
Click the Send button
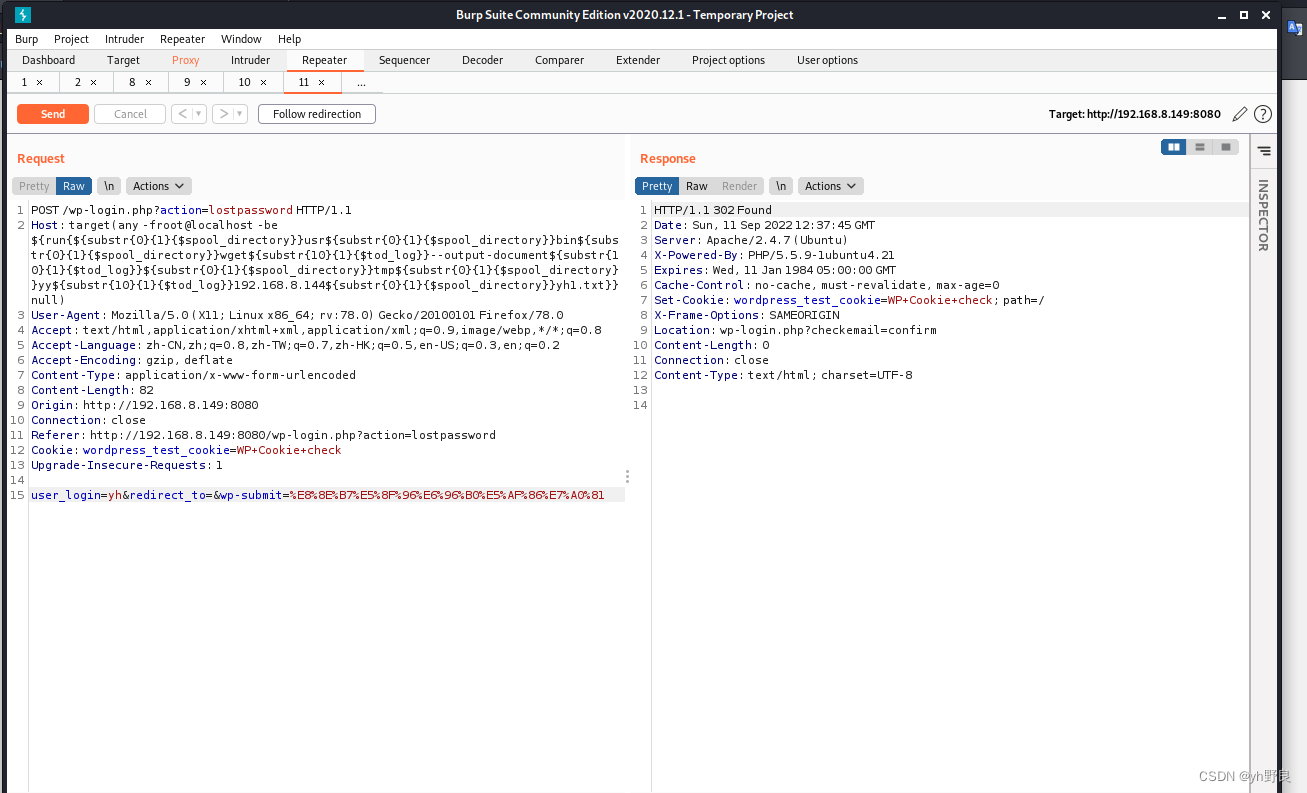(53, 114)
